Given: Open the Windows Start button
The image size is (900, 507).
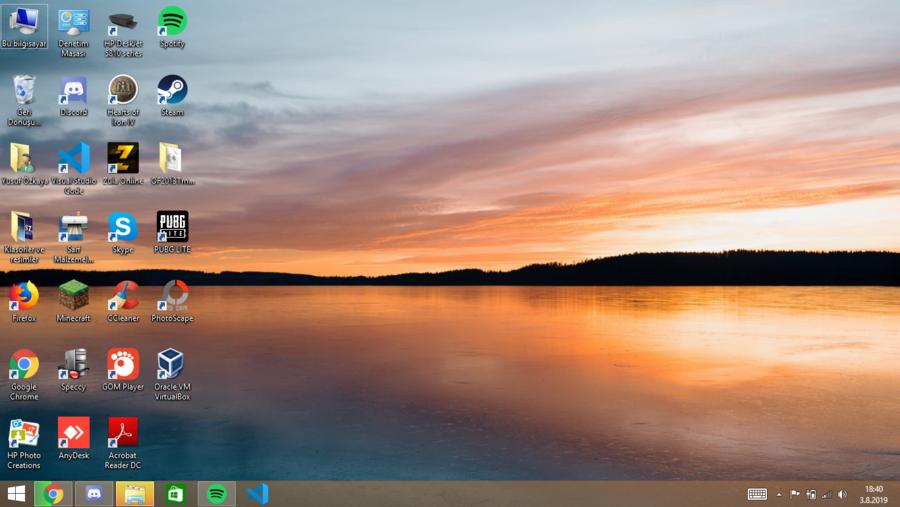Looking at the screenshot, I should click(16, 494).
